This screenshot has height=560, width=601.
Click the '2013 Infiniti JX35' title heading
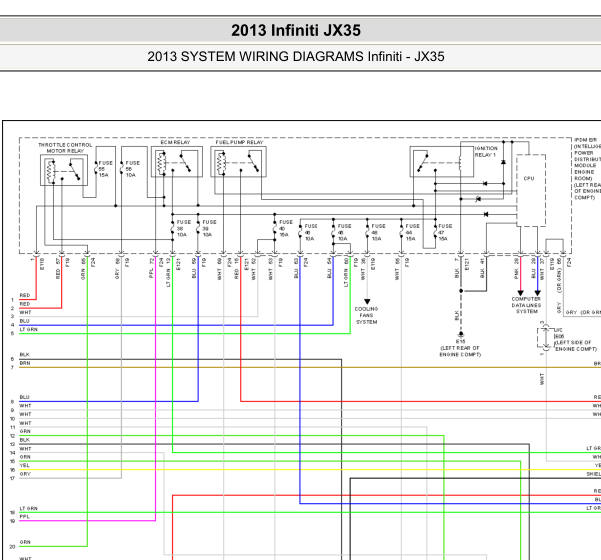click(x=296, y=30)
